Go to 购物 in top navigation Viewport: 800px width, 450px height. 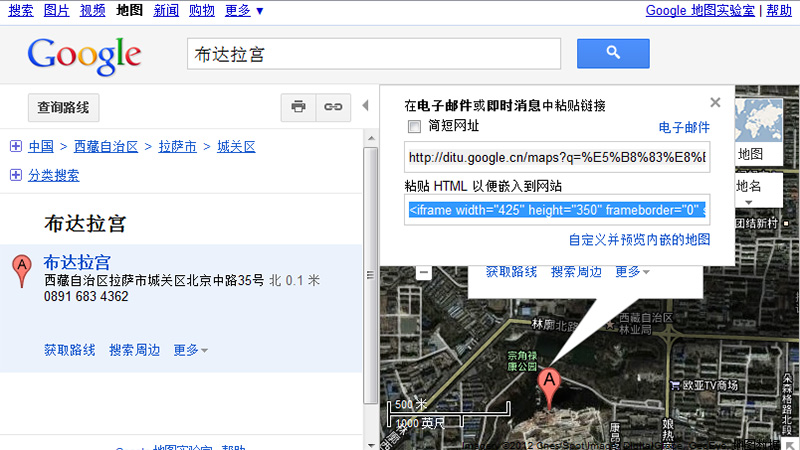tap(202, 10)
